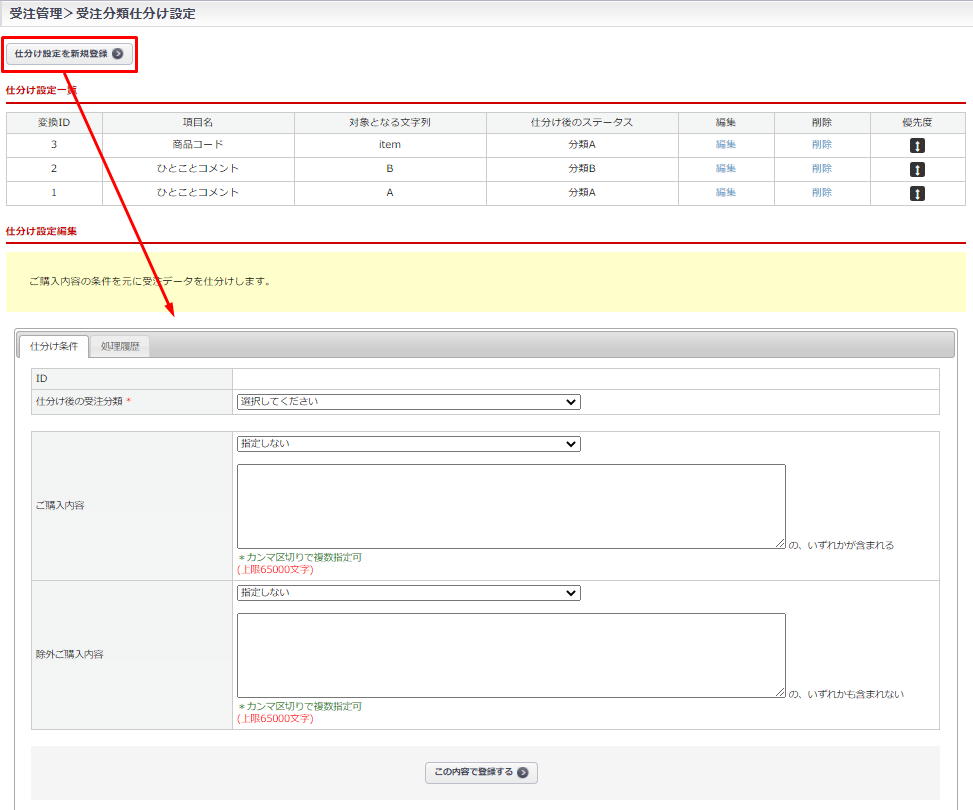Click 編集 link for ID 2 row
Viewport: 973px width, 810px height.
(x=725, y=169)
